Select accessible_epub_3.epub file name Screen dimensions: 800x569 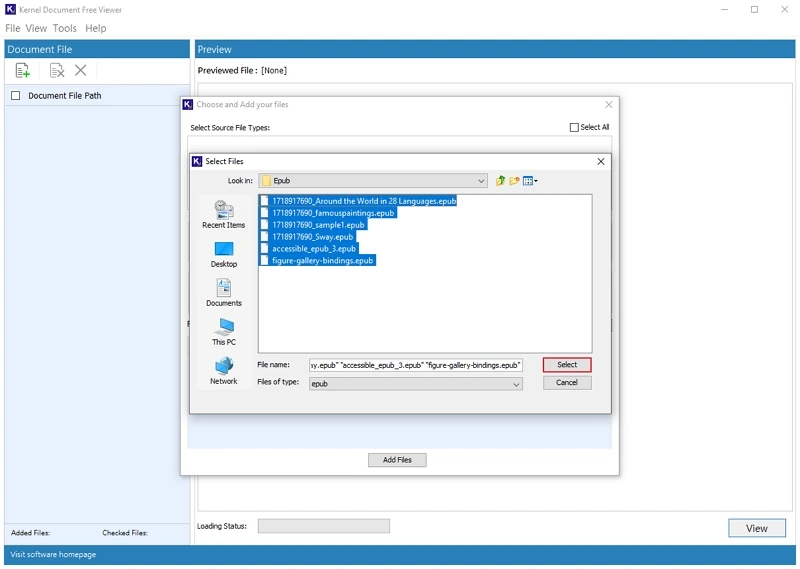(x=314, y=249)
